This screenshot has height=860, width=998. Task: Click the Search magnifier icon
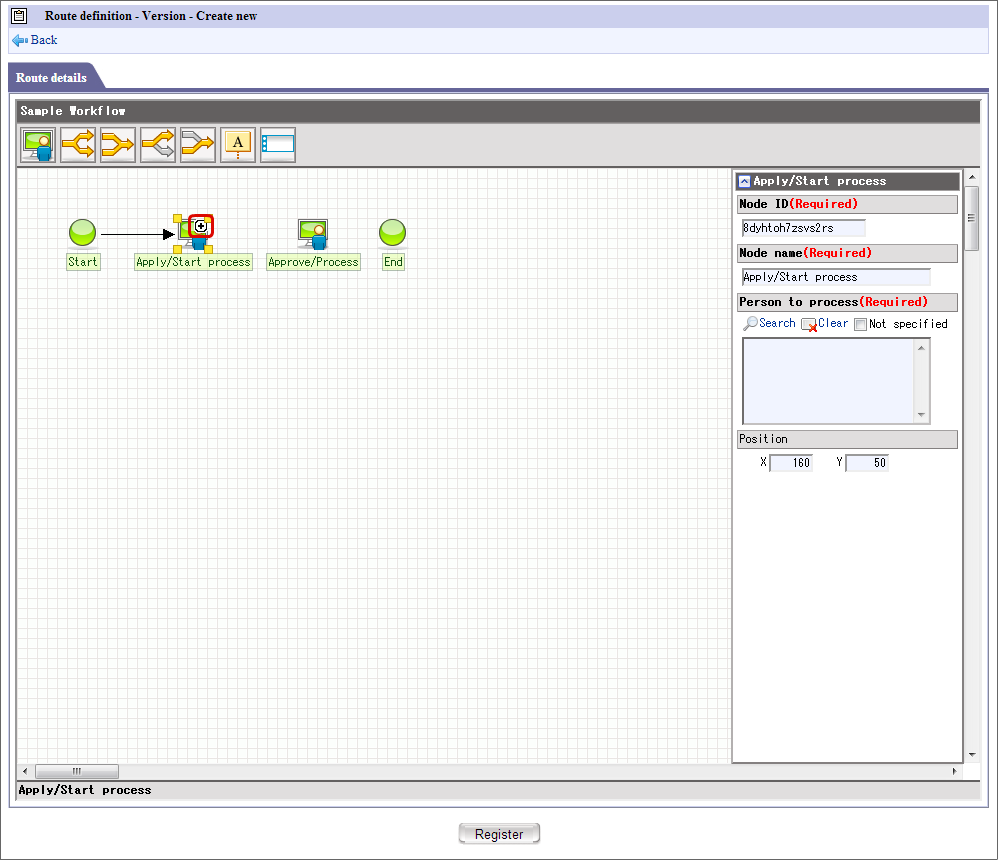[x=750, y=323]
